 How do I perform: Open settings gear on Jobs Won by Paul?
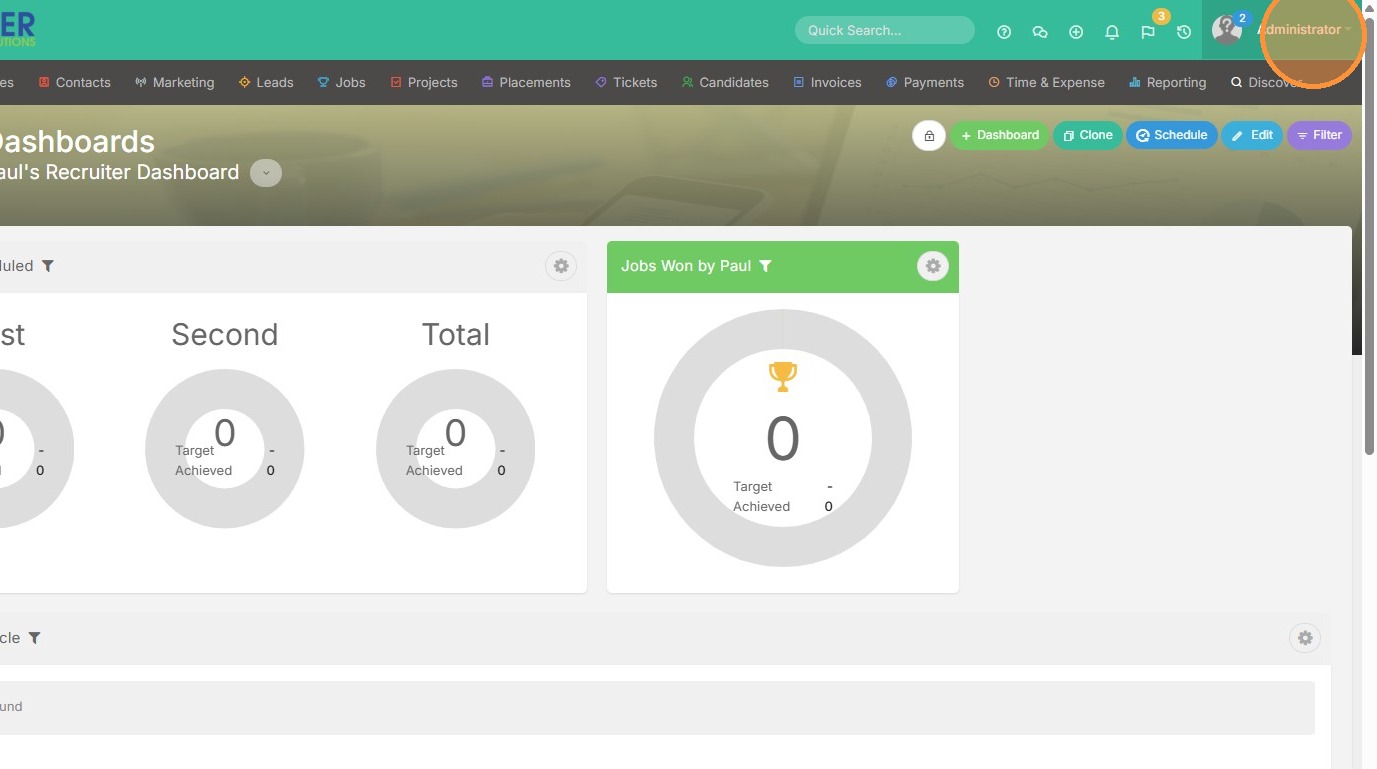pos(933,266)
